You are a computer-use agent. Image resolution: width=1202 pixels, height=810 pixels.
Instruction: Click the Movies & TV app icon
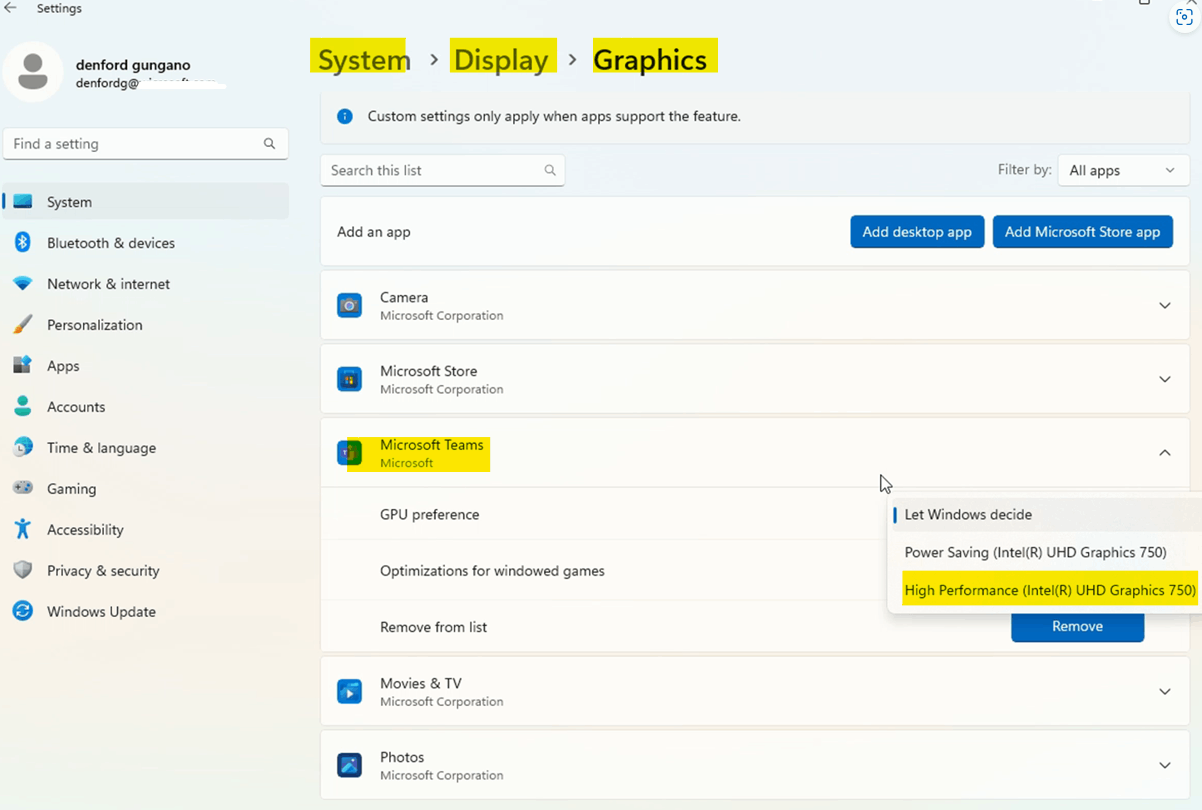tap(349, 691)
